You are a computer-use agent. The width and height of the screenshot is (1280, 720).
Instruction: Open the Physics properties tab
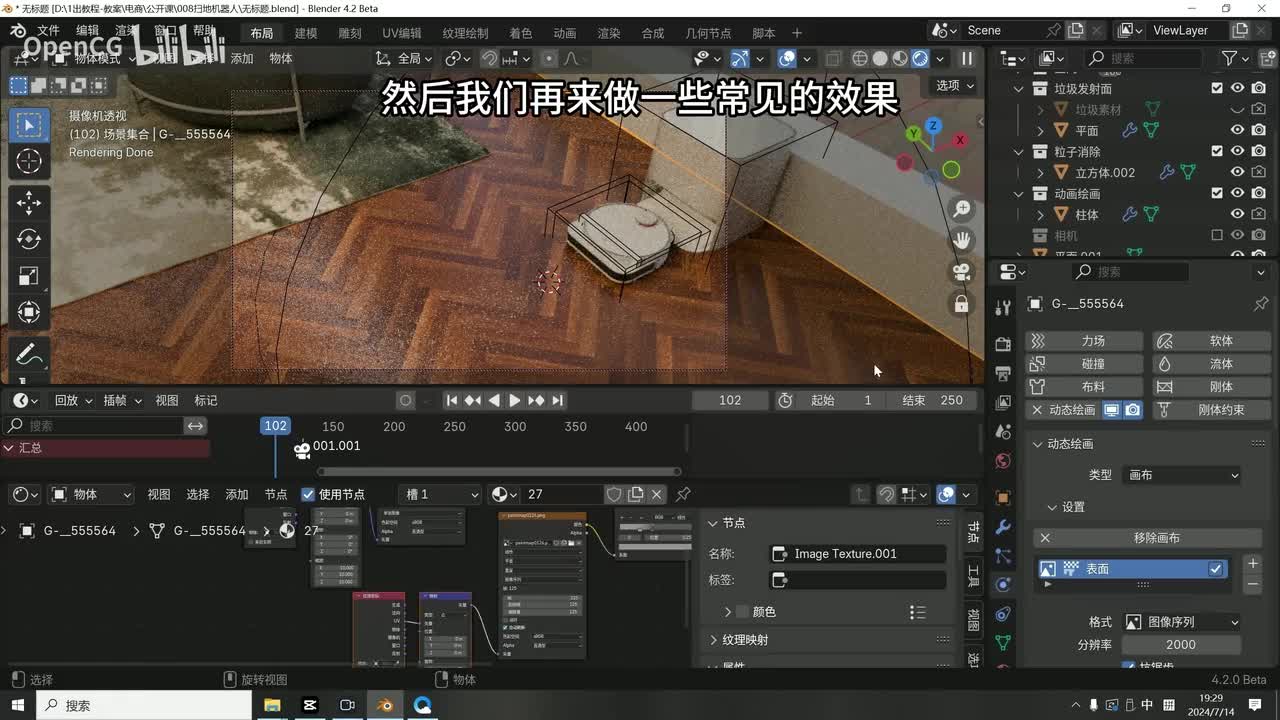click(x=1003, y=585)
